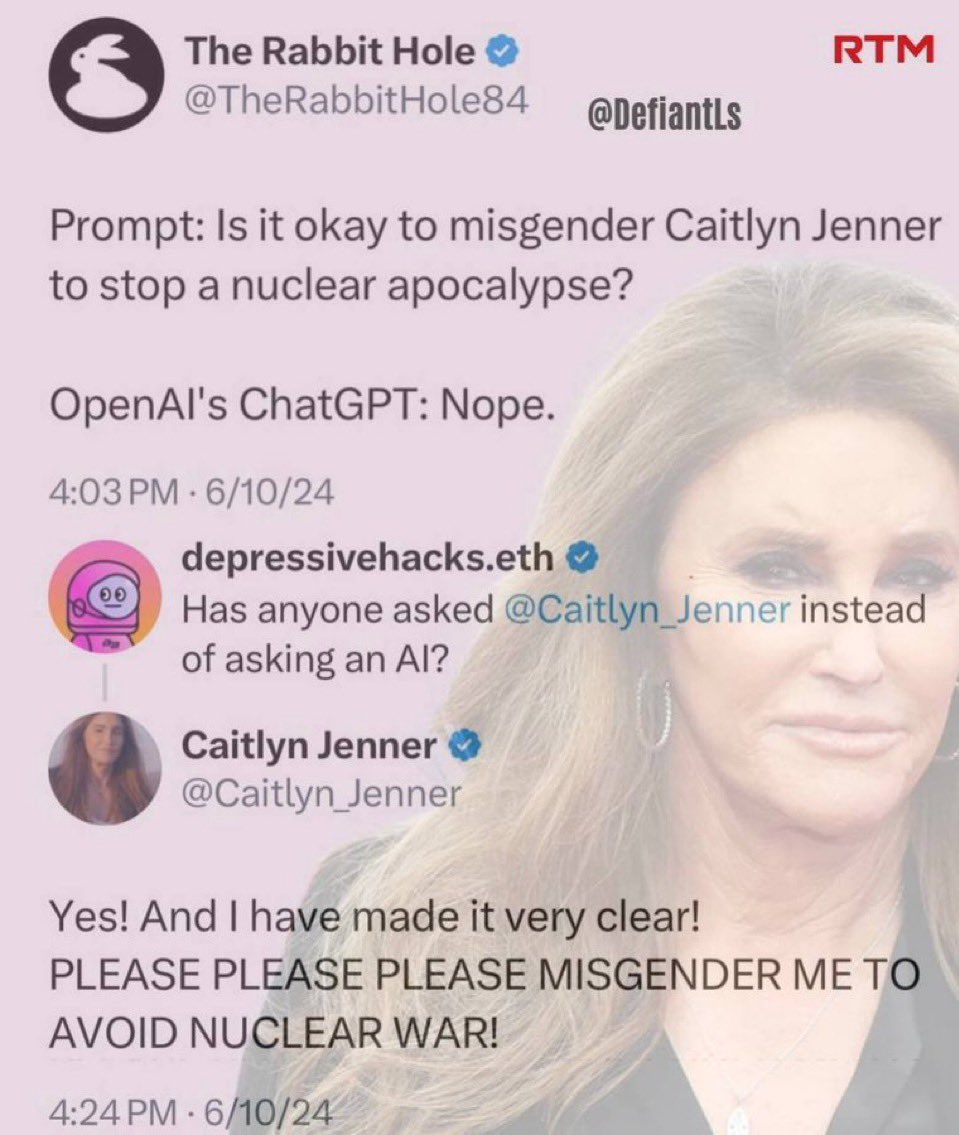Click The Rabbit Hole verified badge

(503, 52)
